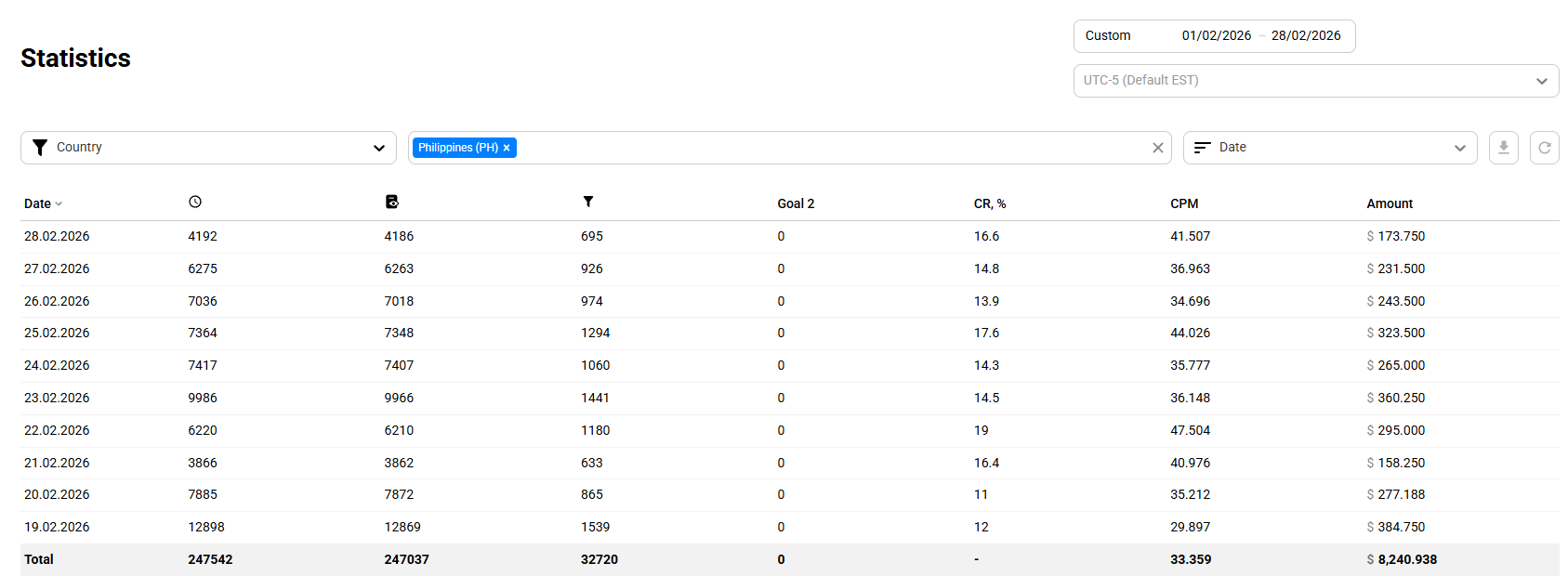The image size is (1568, 576).
Task: Click the unique visitors column icon
Action: [x=391, y=201]
